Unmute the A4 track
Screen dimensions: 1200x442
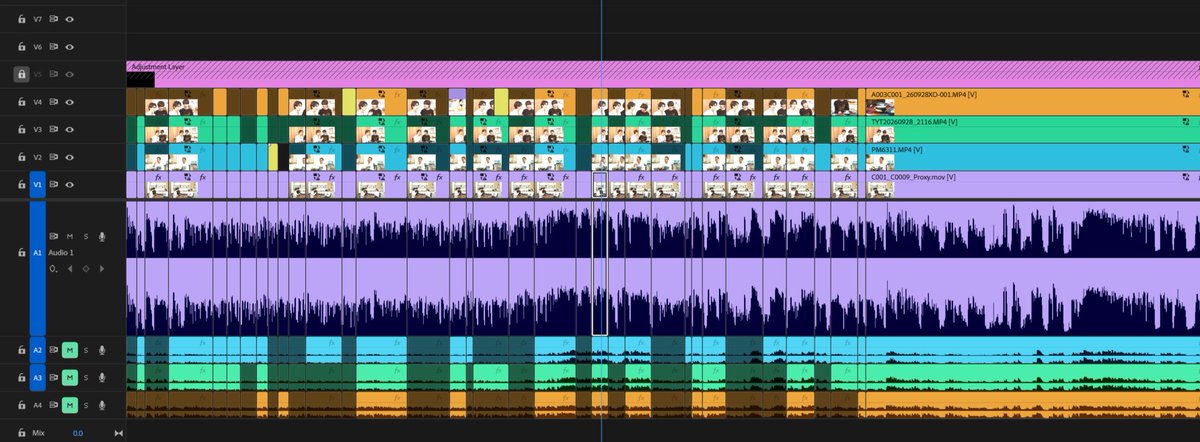70,405
